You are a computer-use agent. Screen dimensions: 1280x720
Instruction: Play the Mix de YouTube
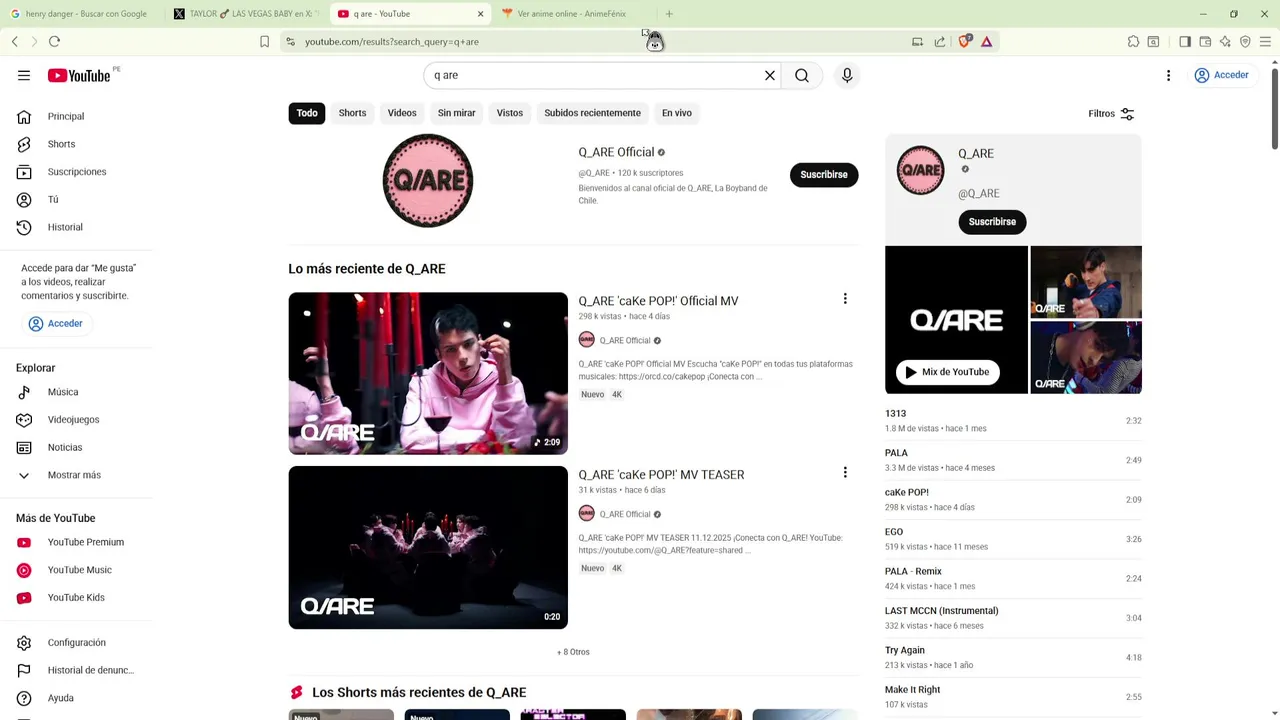point(947,372)
